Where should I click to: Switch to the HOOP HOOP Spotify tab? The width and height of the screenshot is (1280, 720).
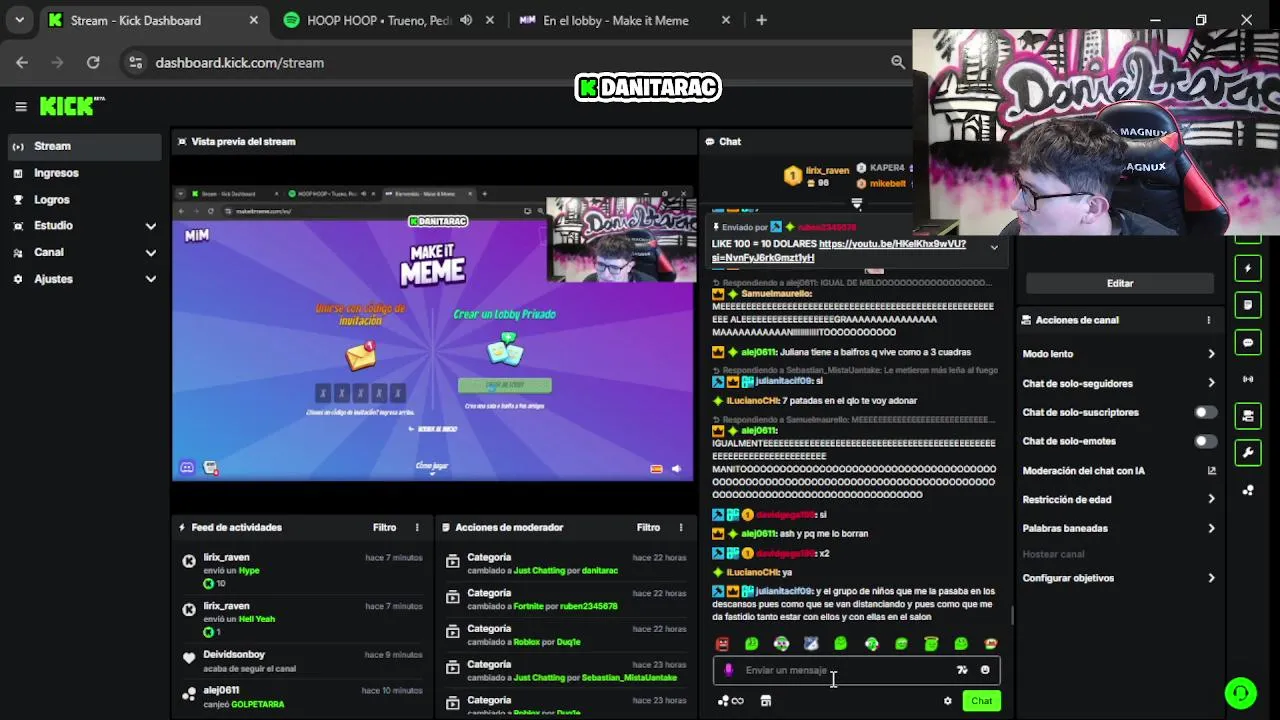pyautogui.click(x=378, y=20)
